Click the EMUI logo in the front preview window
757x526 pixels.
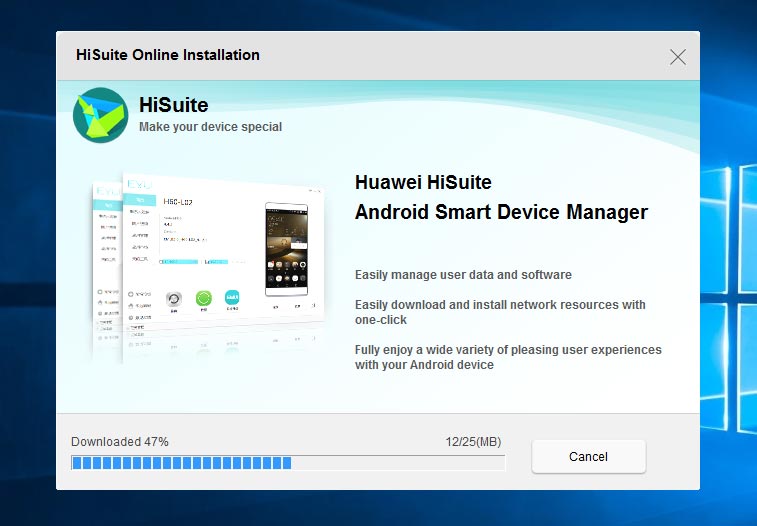coord(139,185)
